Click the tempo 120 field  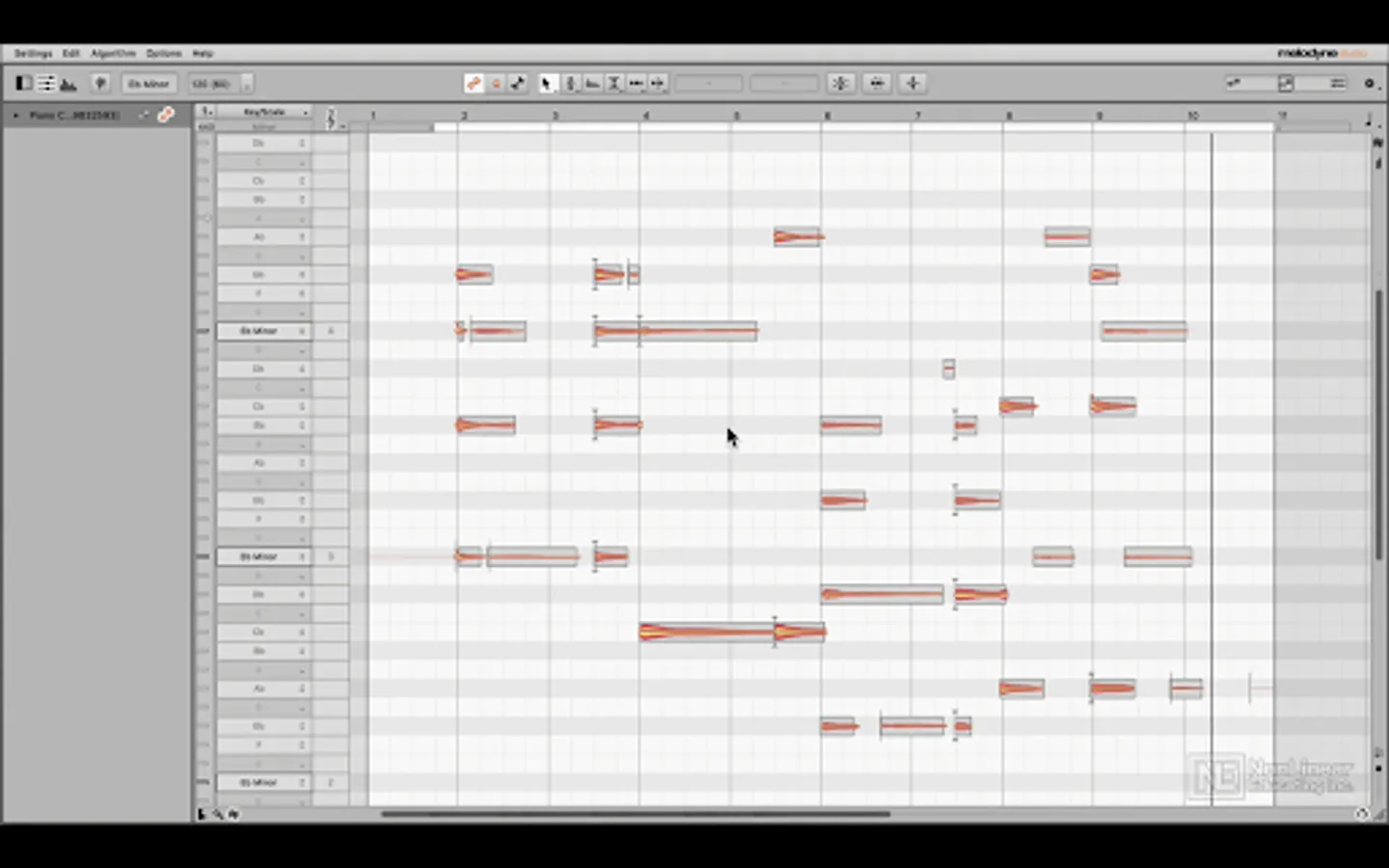click(x=212, y=84)
